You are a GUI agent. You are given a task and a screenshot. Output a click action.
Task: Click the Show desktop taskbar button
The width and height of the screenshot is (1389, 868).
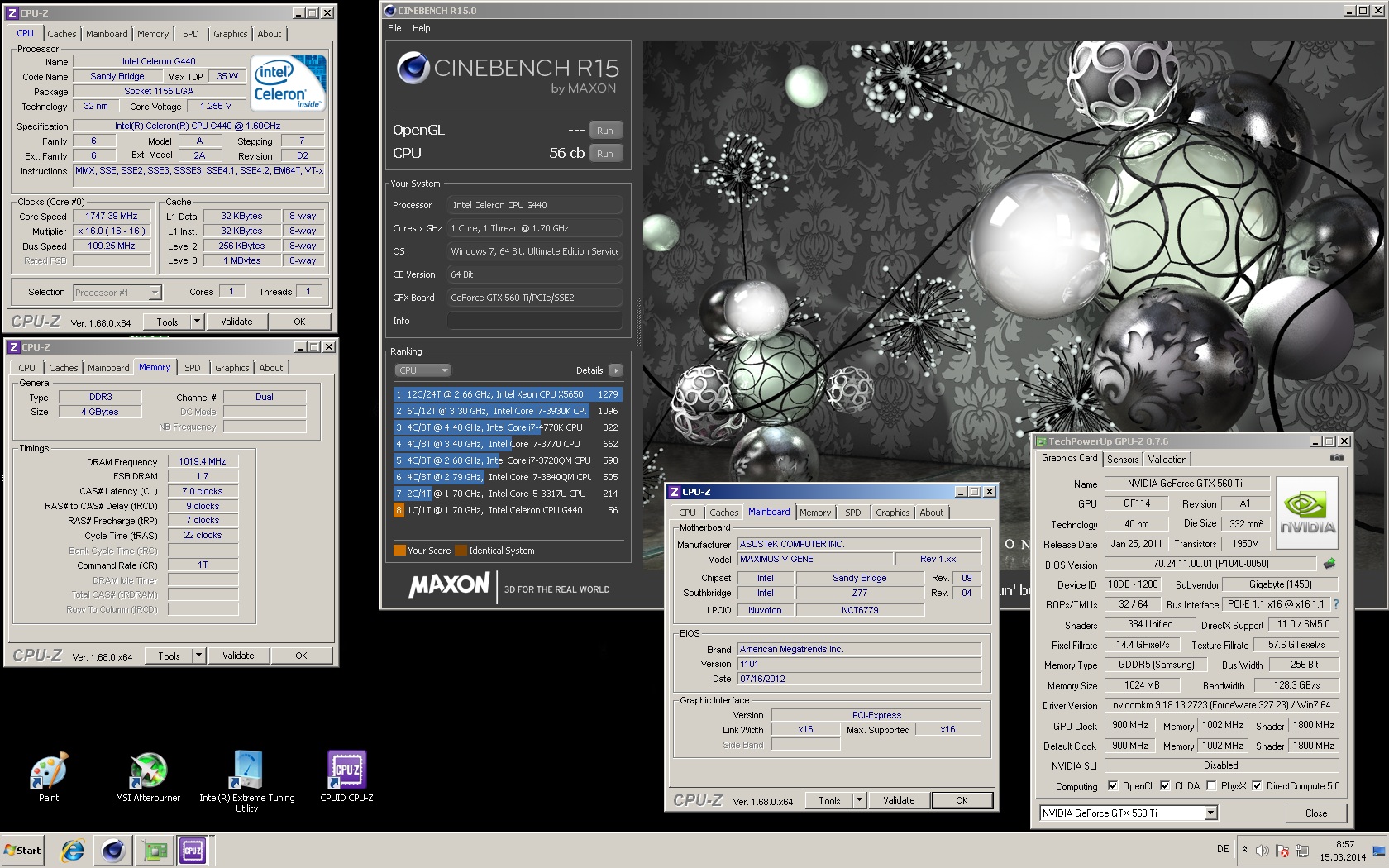(1379, 850)
